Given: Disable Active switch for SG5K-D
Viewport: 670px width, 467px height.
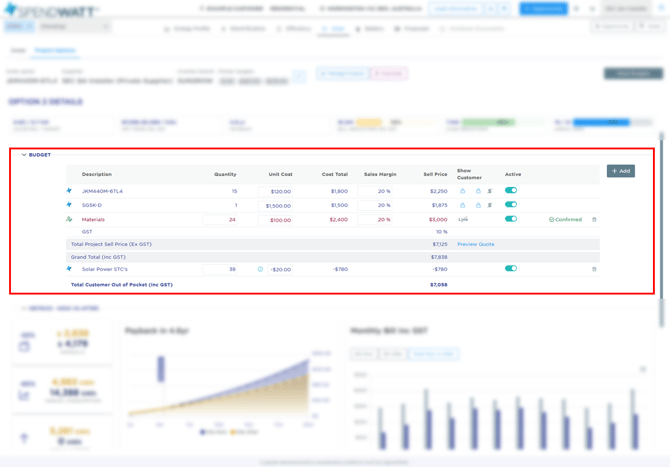Looking at the screenshot, I should 511,204.
